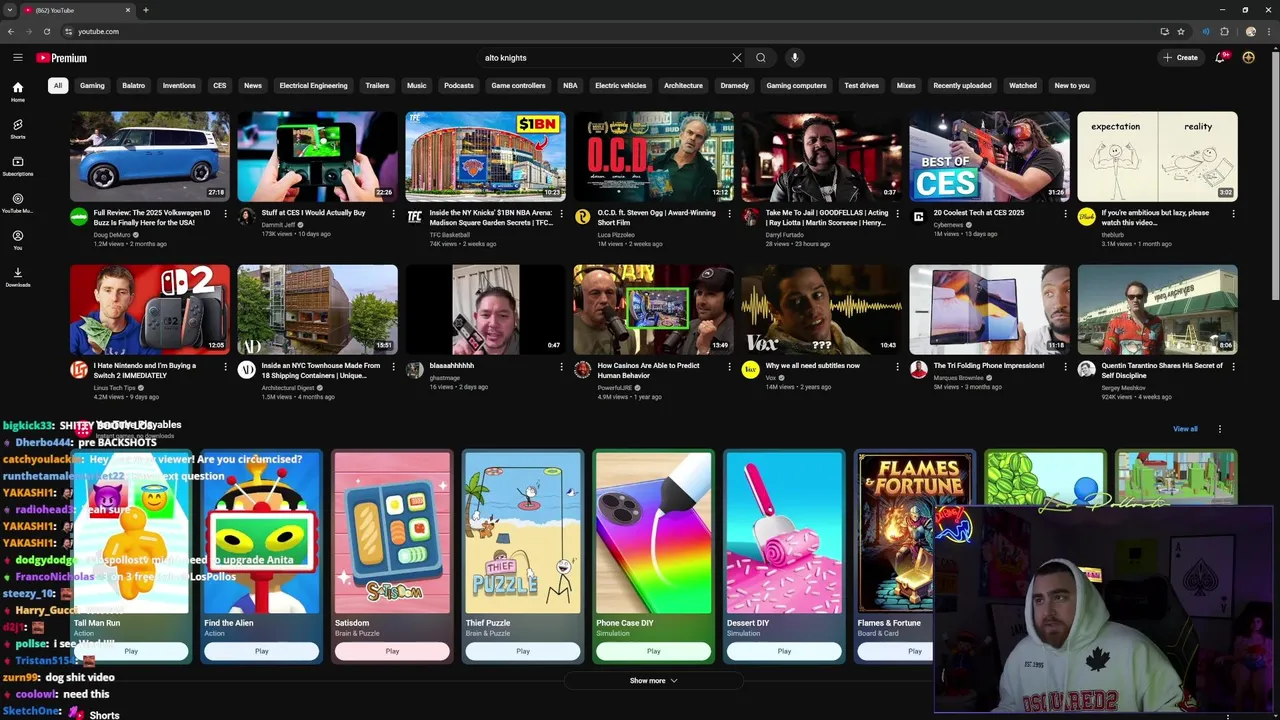Open the shipping container townhouse thumbnail
Image resolution: width=1280 pixels, height=720 pixels.
(317, 310)
